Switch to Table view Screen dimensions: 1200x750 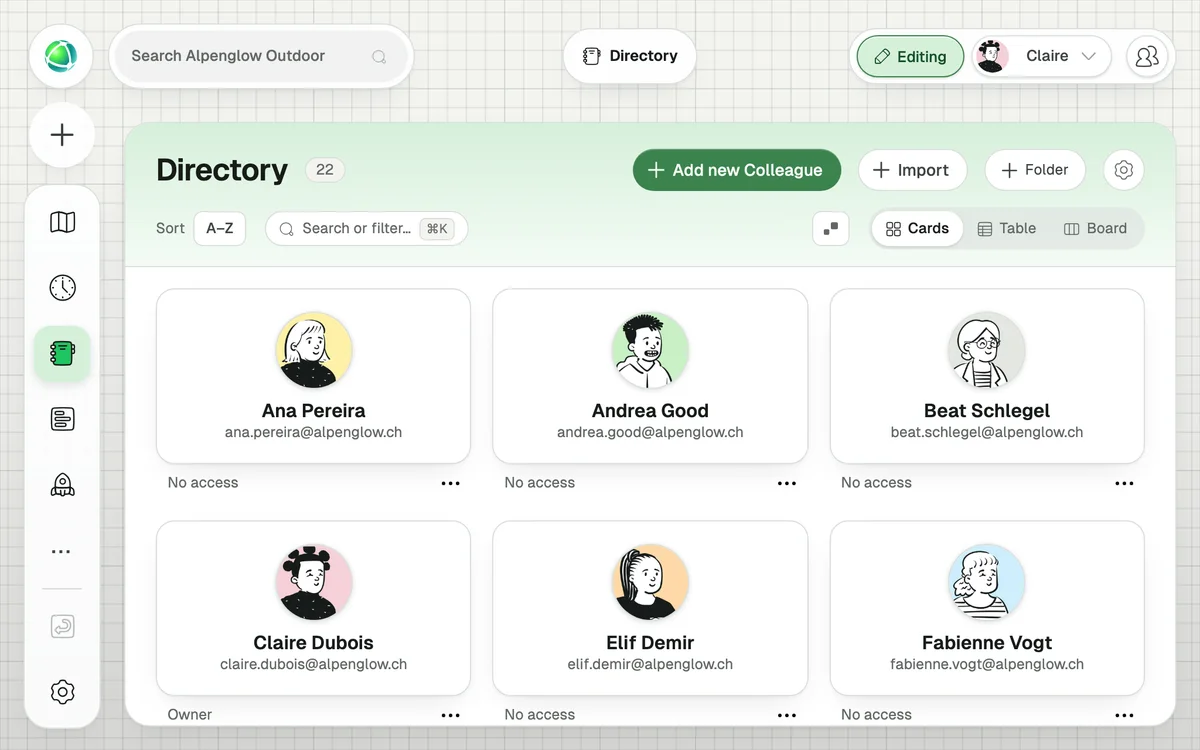pos(1006,228)
